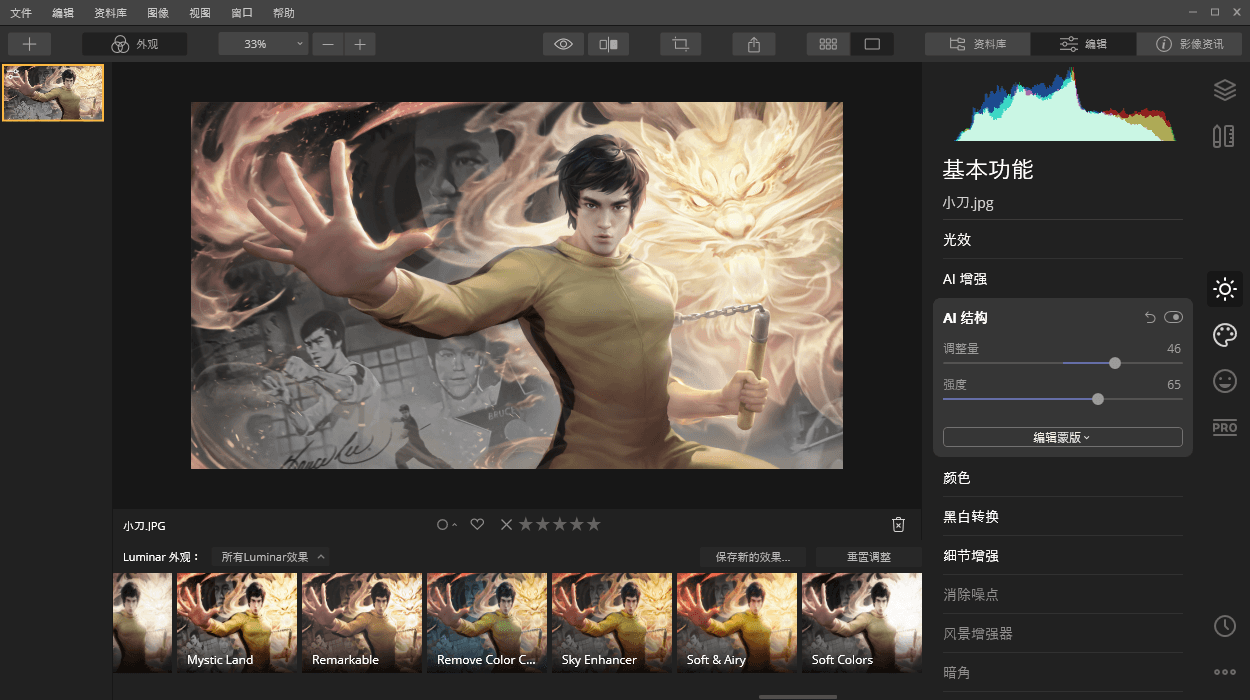Click the 强度 slider handle
The width and height of the screenshot is (1250, 700).
tap(1098, 399)
